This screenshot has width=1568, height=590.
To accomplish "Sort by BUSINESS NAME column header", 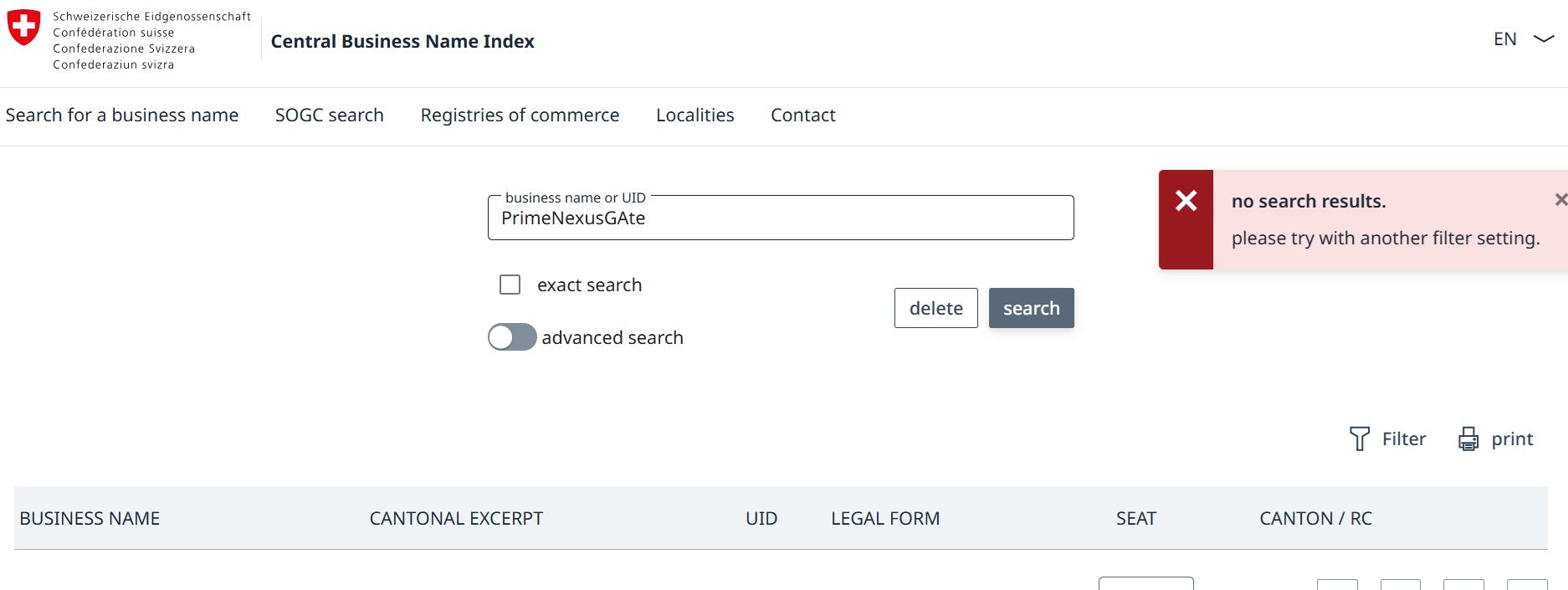I will click(90, 519).
